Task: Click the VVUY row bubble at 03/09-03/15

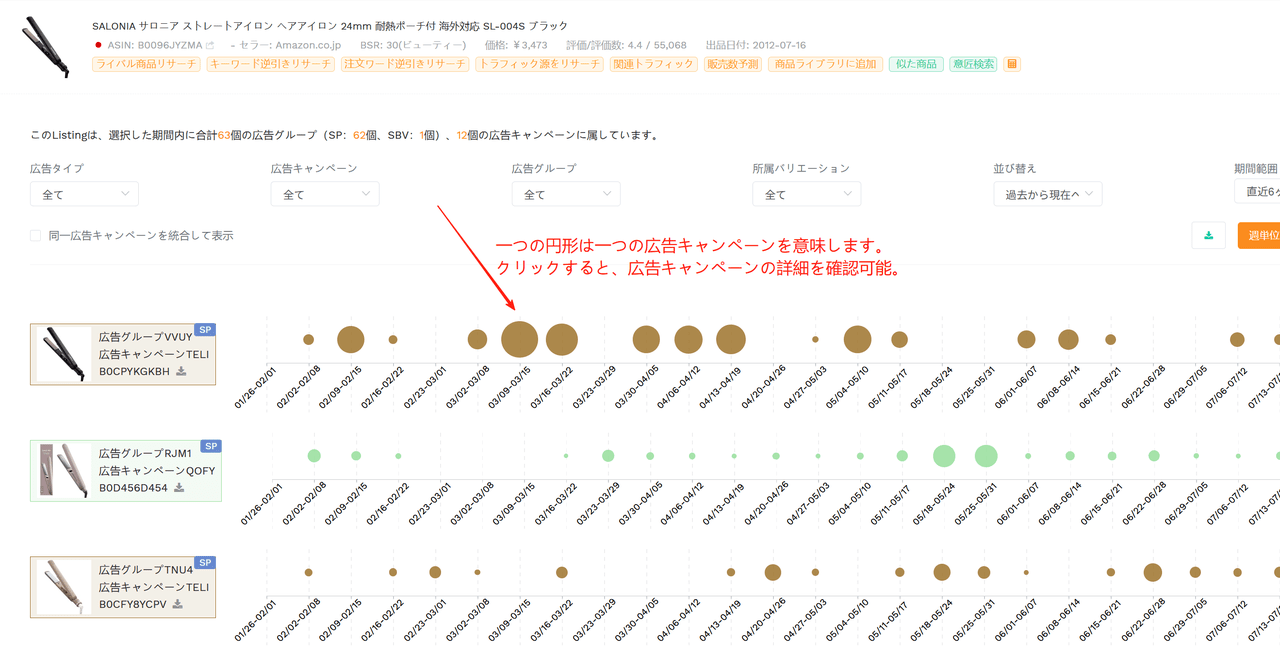Action: coord(519,339)
